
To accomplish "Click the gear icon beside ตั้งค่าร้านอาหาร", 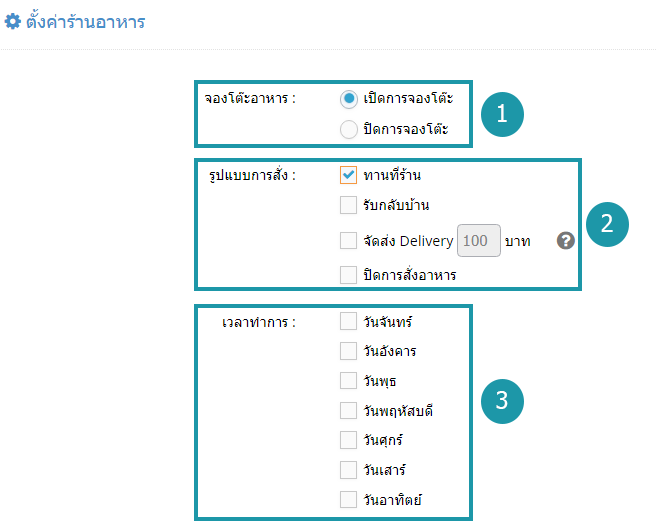I will point(13,21).
